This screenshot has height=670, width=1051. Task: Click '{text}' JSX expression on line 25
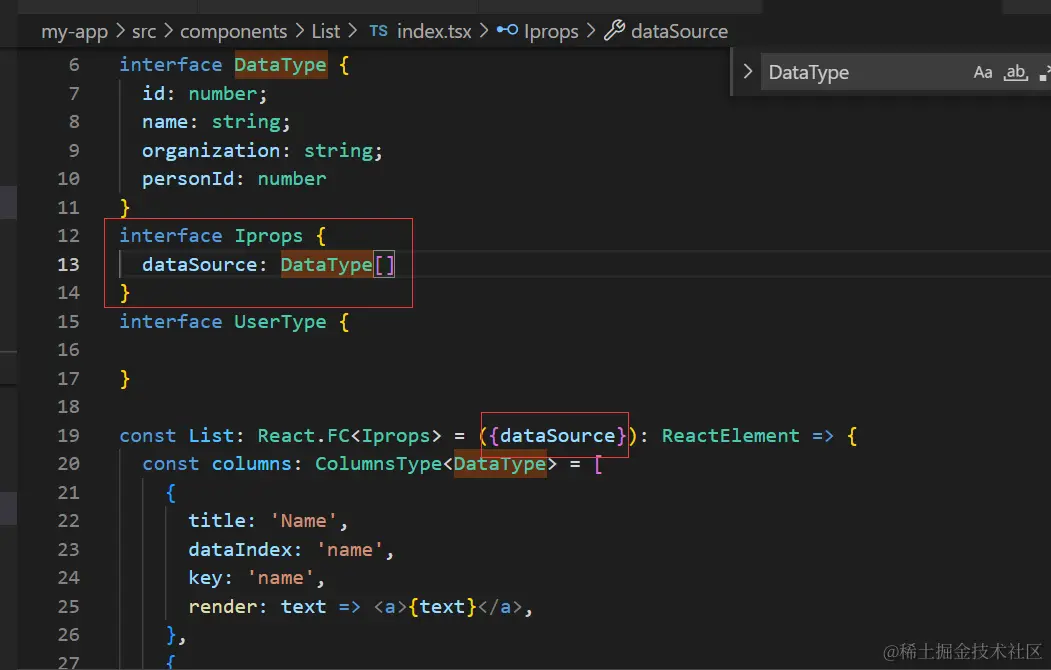442,607
